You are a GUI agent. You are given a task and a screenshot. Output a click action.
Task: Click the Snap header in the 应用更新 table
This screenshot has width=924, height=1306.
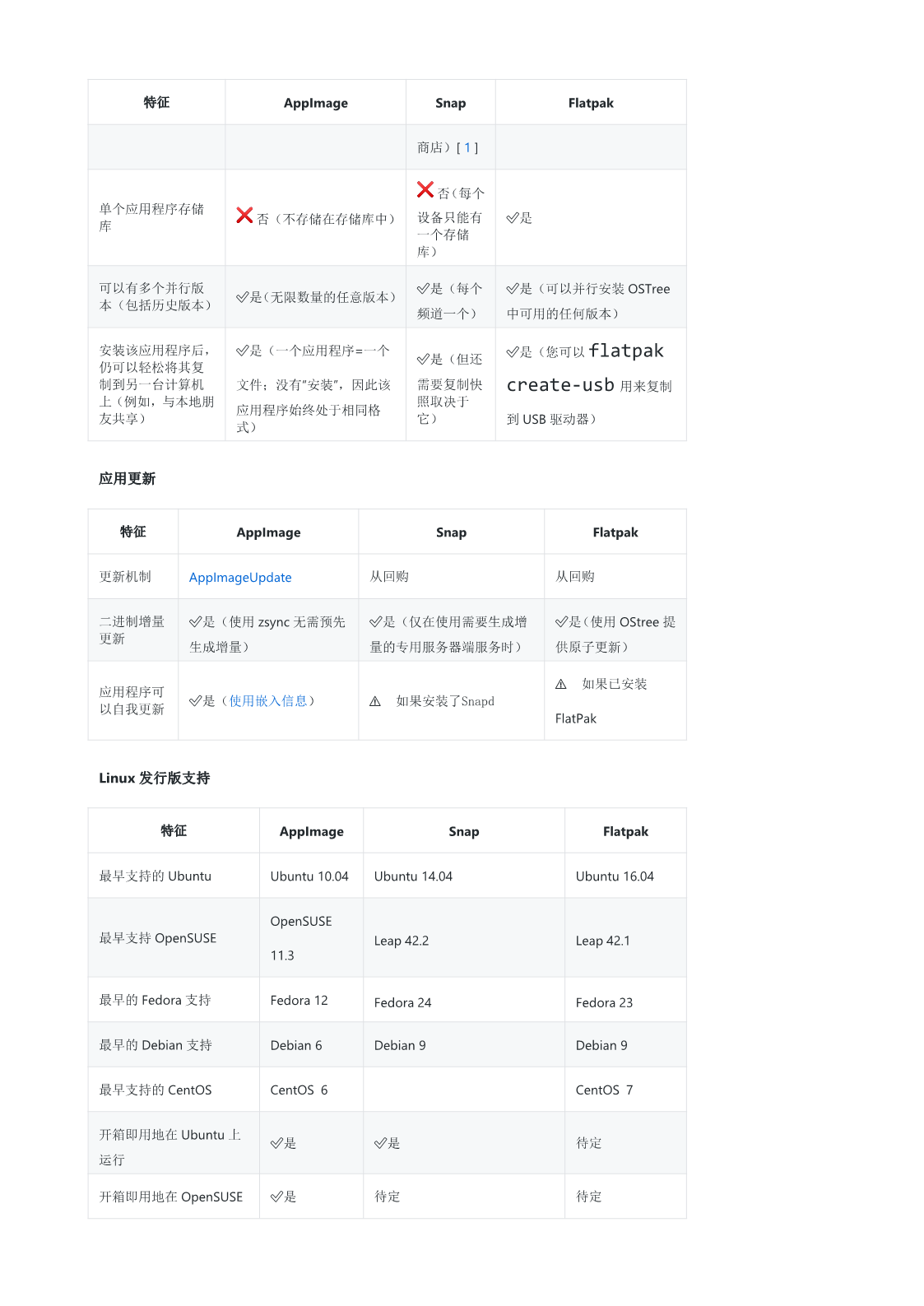(451, 532)
